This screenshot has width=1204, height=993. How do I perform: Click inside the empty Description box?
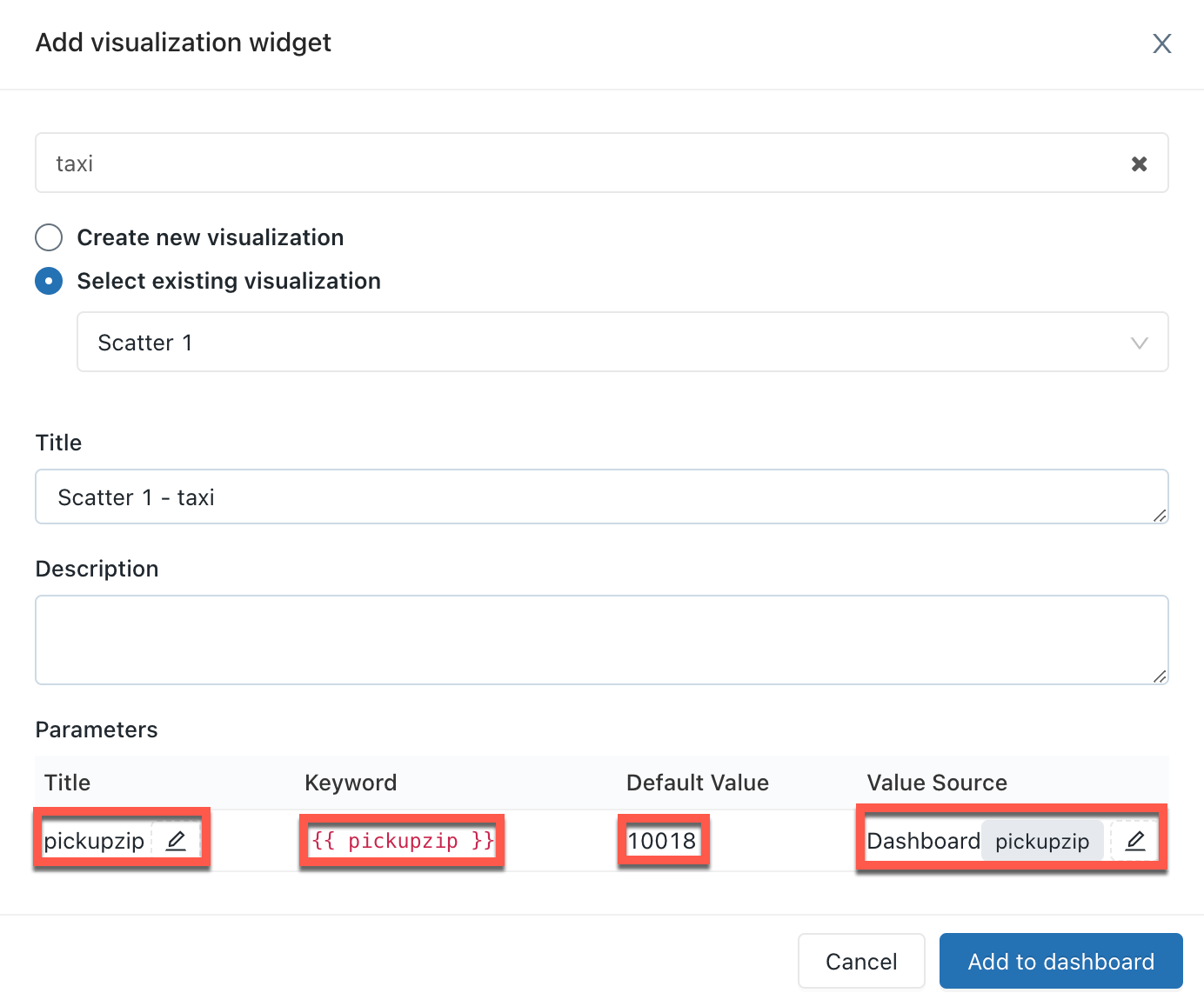click(601, 639)
